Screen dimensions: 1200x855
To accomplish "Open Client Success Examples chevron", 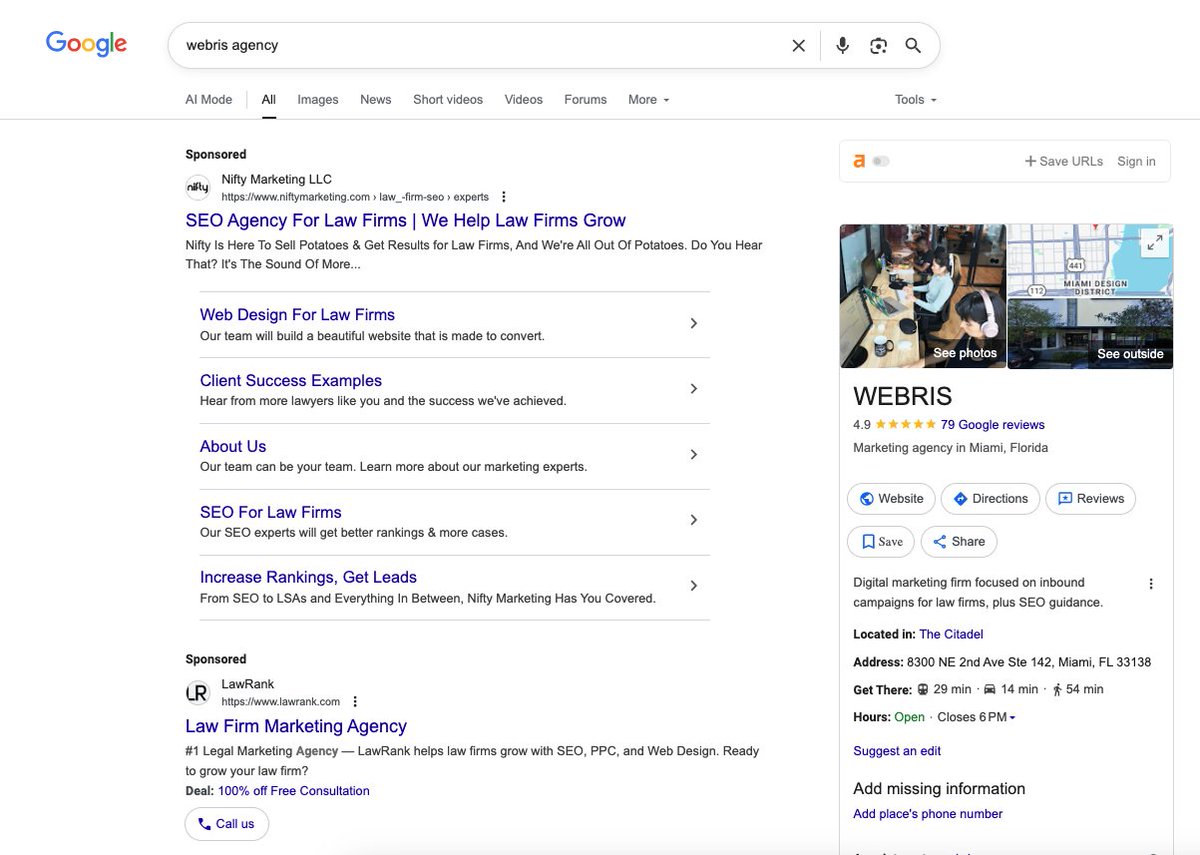I will (694, 389).
